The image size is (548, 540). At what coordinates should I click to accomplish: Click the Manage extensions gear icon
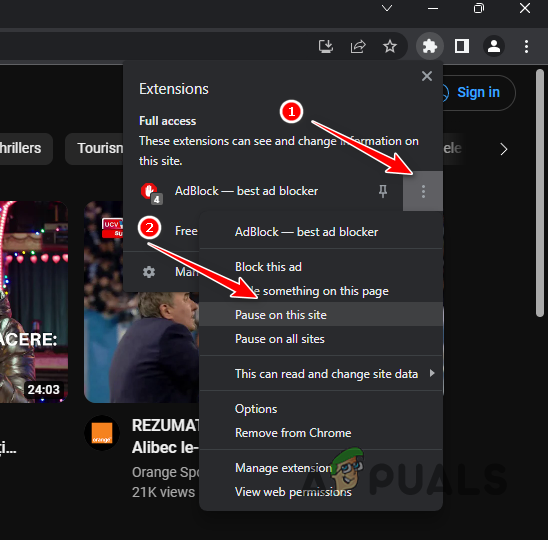coord(149,272)
